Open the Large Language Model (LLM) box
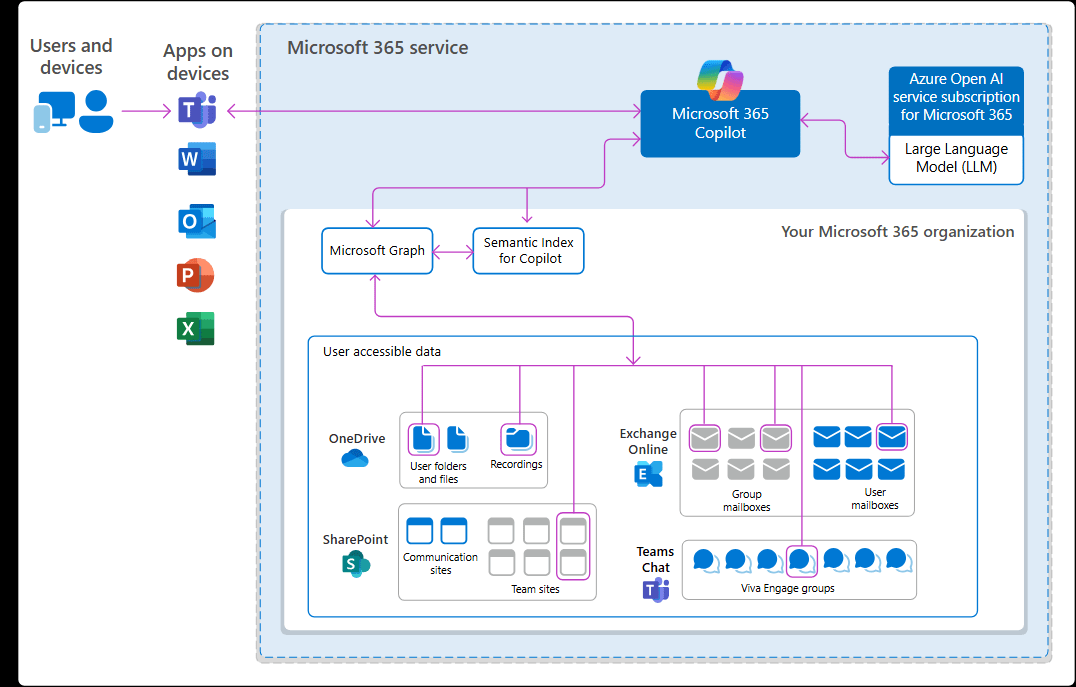The image size is (1076, 687). point(955,157)
